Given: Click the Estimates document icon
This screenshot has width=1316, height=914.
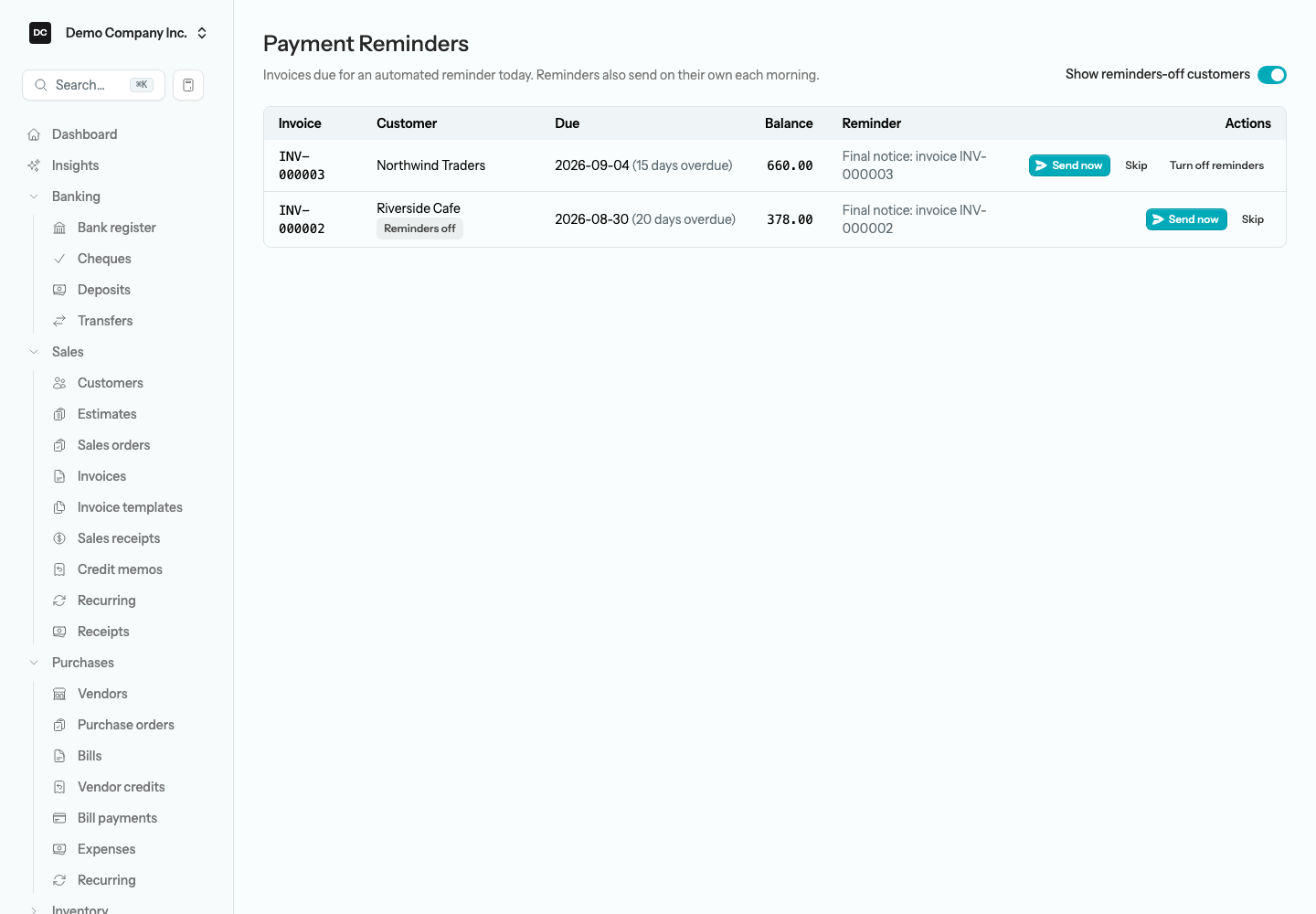Looking at the screenshot, I should click(59, 414).
